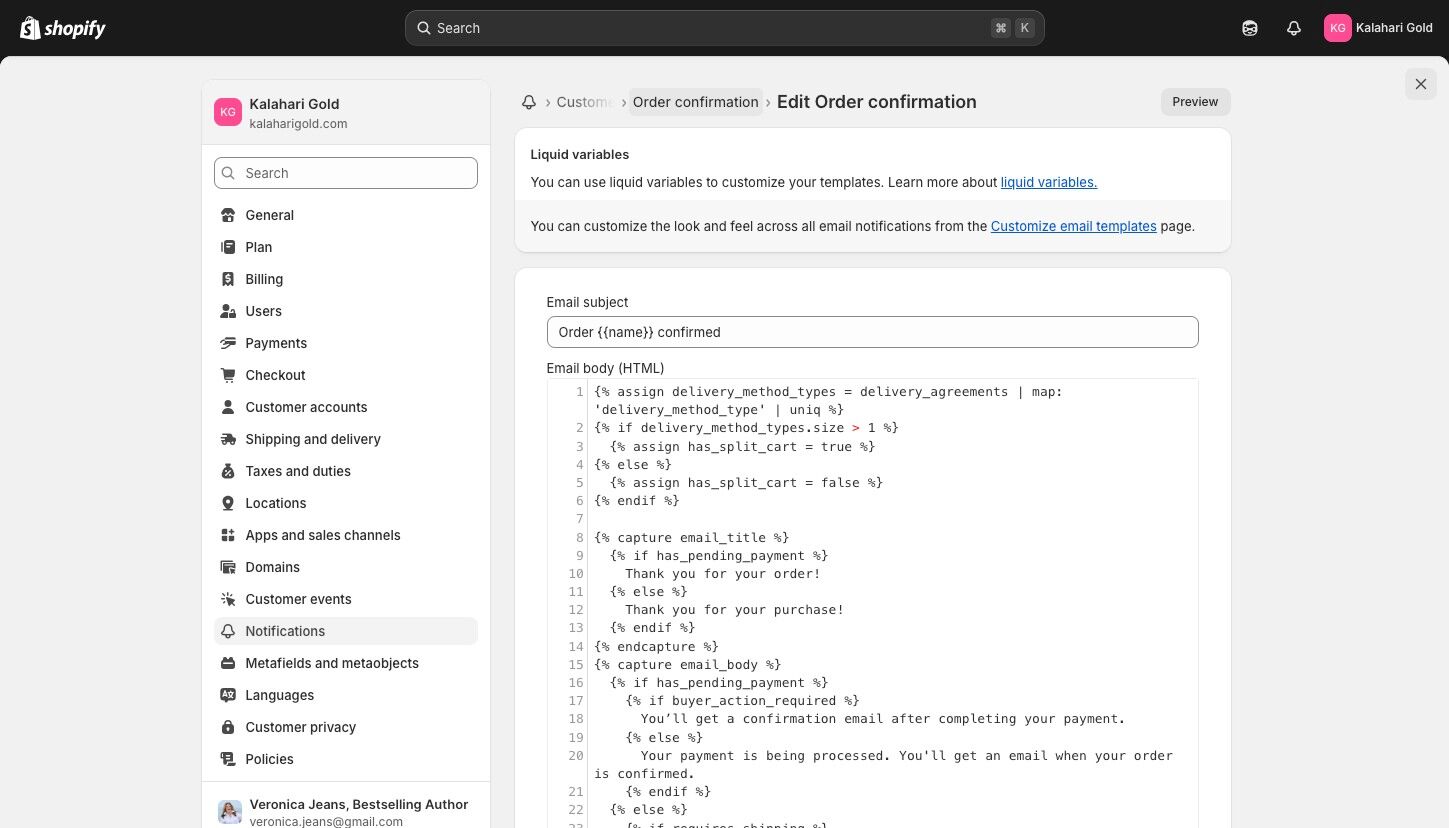Click the truncated Customer breadcrumb
Viewport: 1449px width, 828px height.
pyautogui.click(x=585, y=102)
